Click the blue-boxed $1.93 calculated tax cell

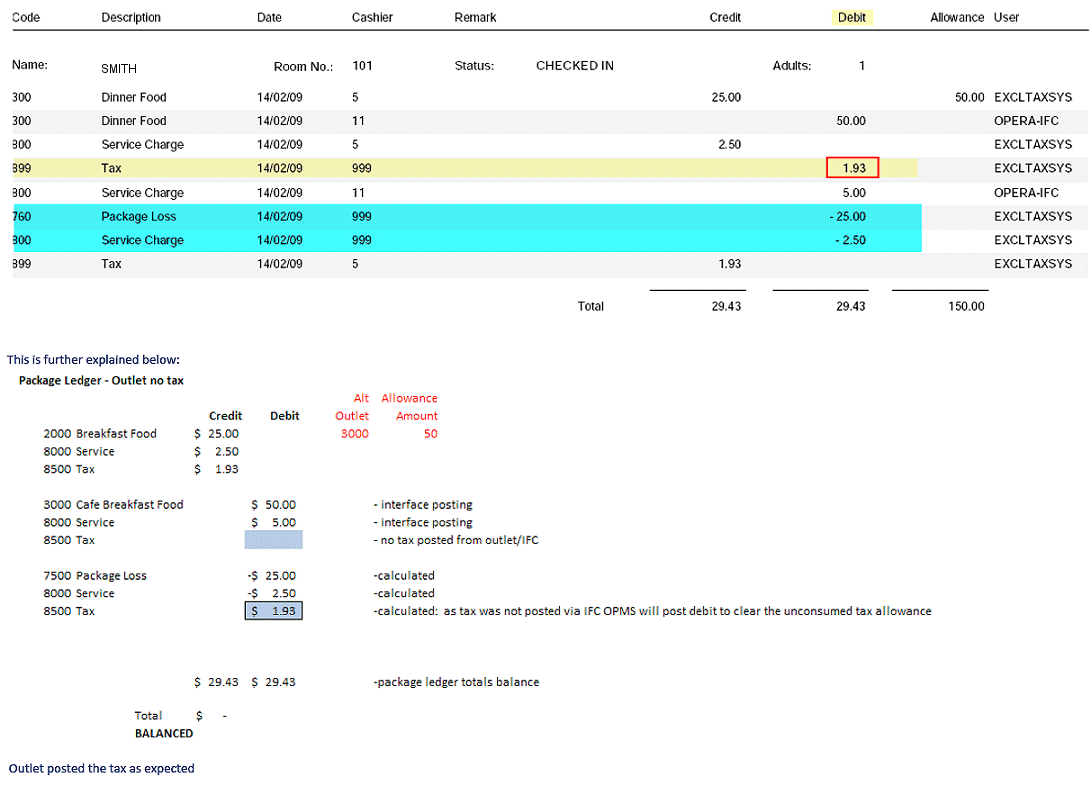(x=273, y=611)
